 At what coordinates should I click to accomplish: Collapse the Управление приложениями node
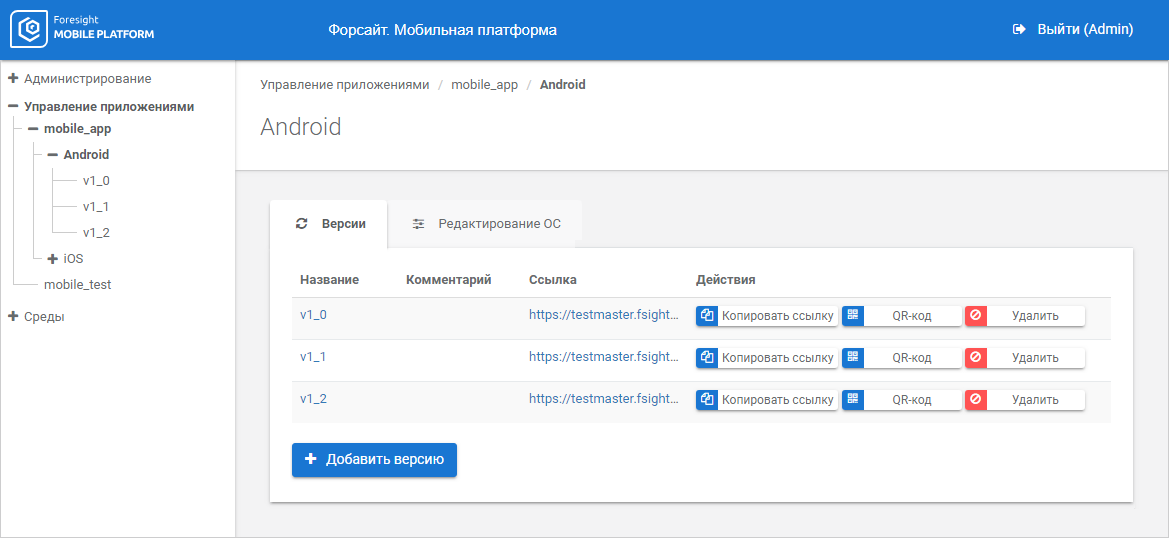tap(13, 106)
